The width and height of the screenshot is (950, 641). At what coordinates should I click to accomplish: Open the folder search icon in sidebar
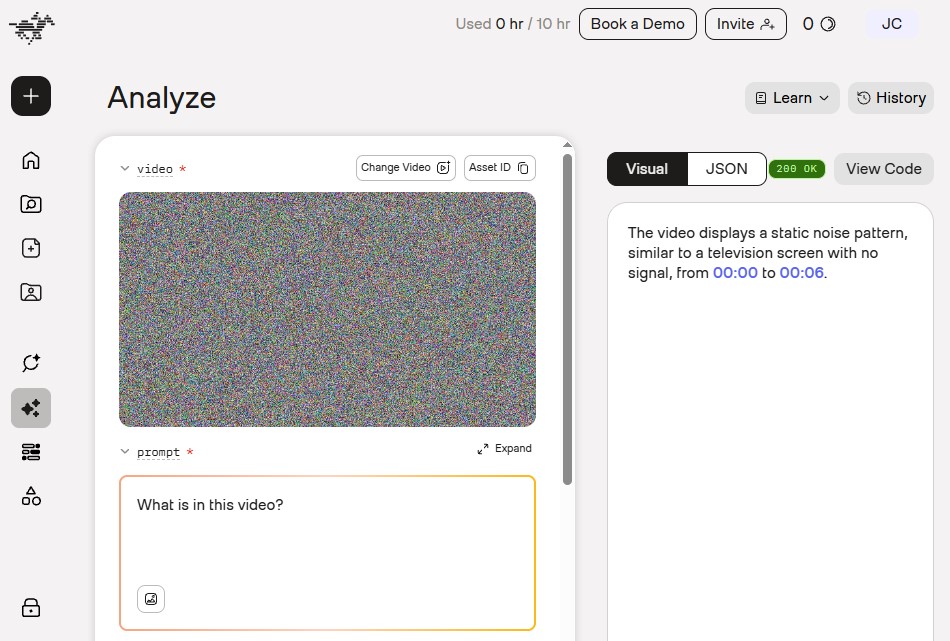[x=31, y=204]
